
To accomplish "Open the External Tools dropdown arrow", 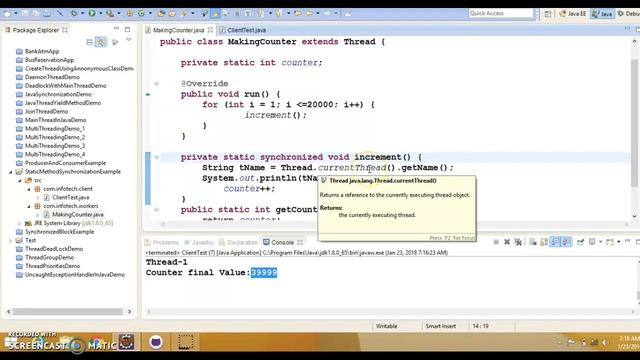I will pos(119,13).
